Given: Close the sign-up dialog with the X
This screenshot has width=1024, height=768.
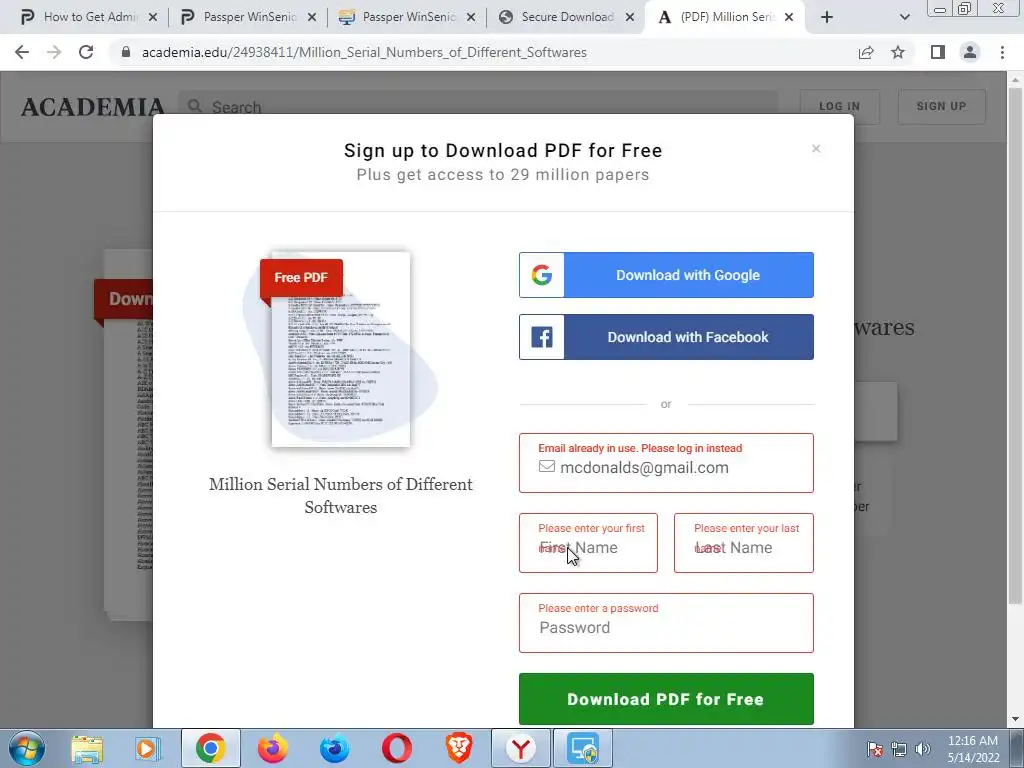Looking at the screenshot, I should tap(816, 149).
